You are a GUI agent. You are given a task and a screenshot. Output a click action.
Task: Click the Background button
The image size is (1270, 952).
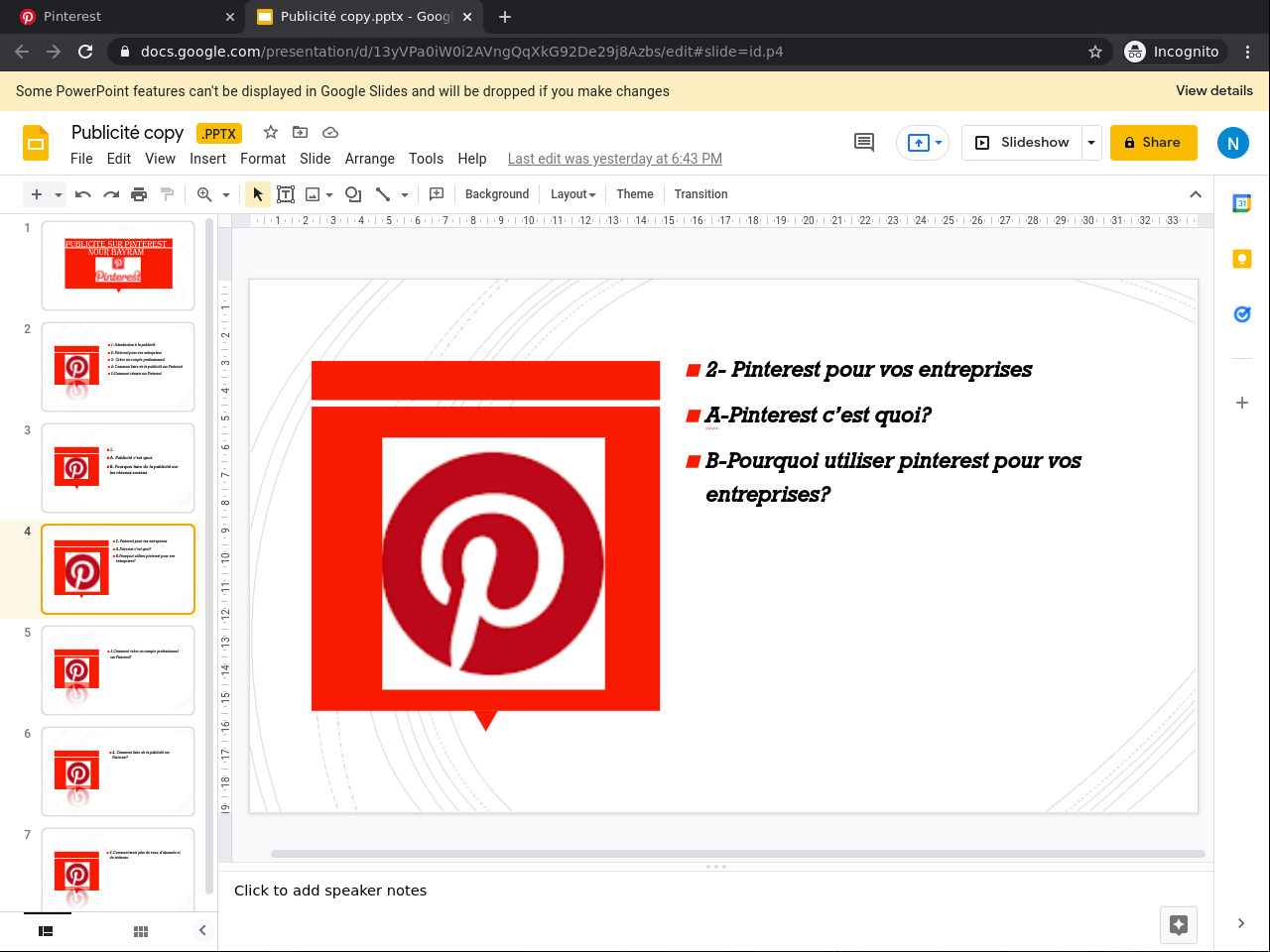(497, 194)
